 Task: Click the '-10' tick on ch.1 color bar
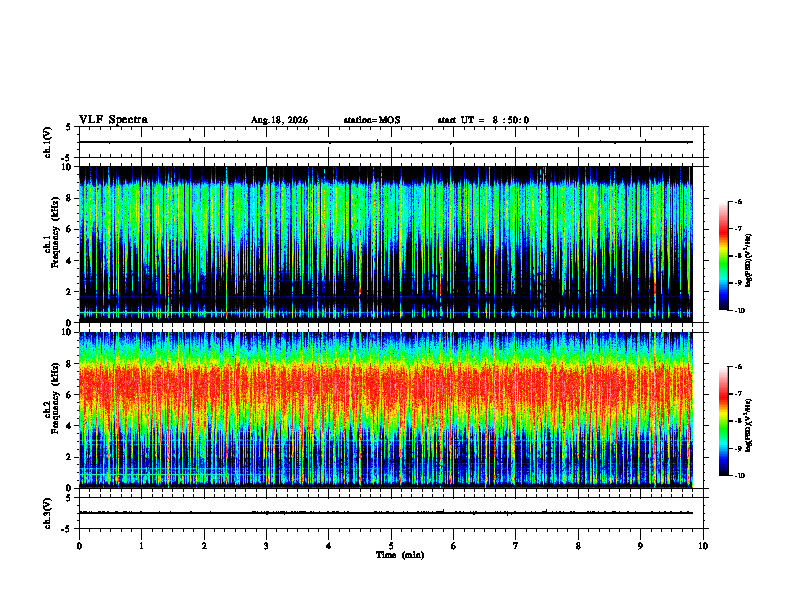tap(739, 311)
